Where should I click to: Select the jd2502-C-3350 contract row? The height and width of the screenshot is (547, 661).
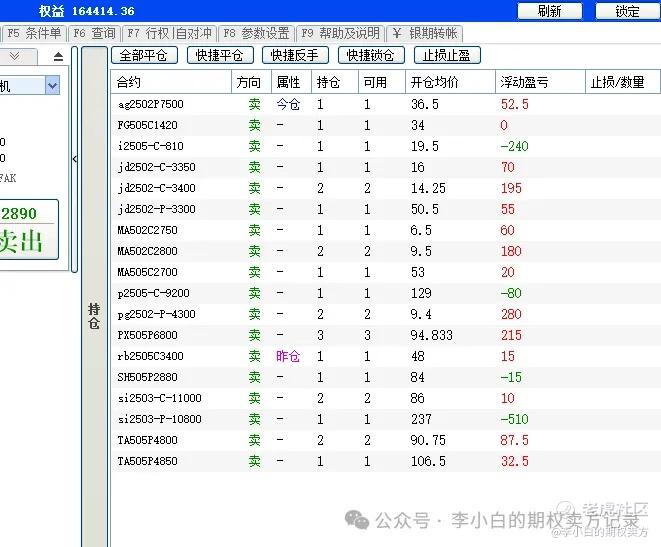(385, 167)
